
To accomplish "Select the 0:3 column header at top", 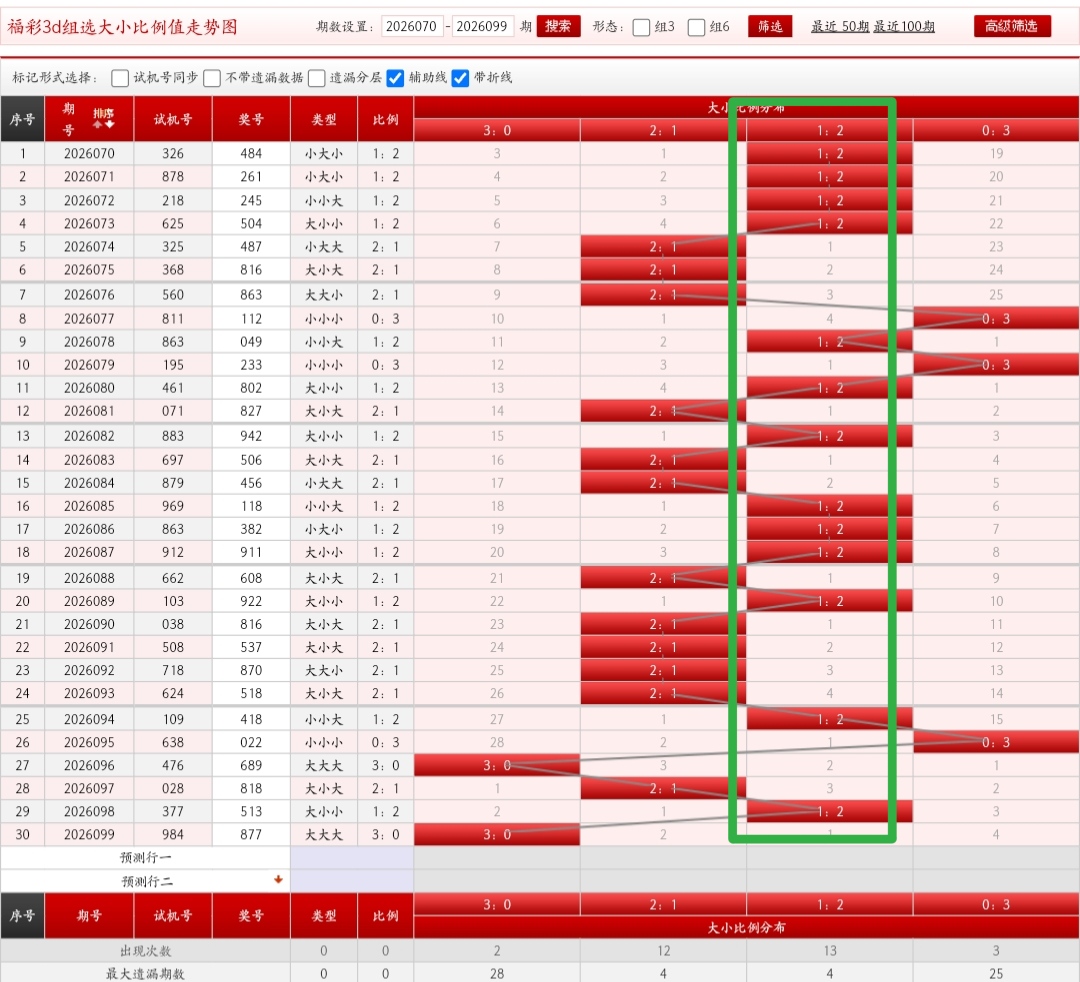I will (x=996, y=130).
